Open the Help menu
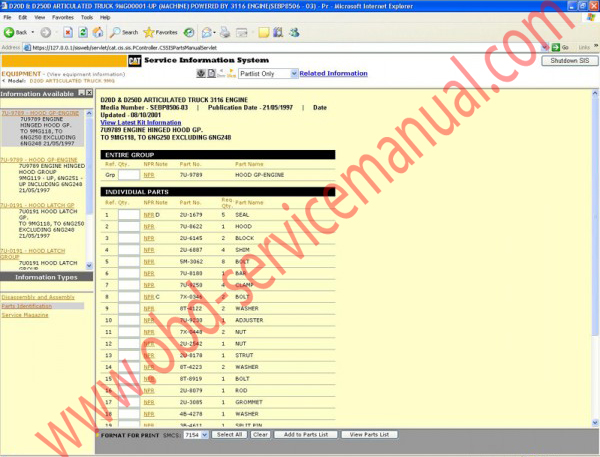 click(105, 17)
